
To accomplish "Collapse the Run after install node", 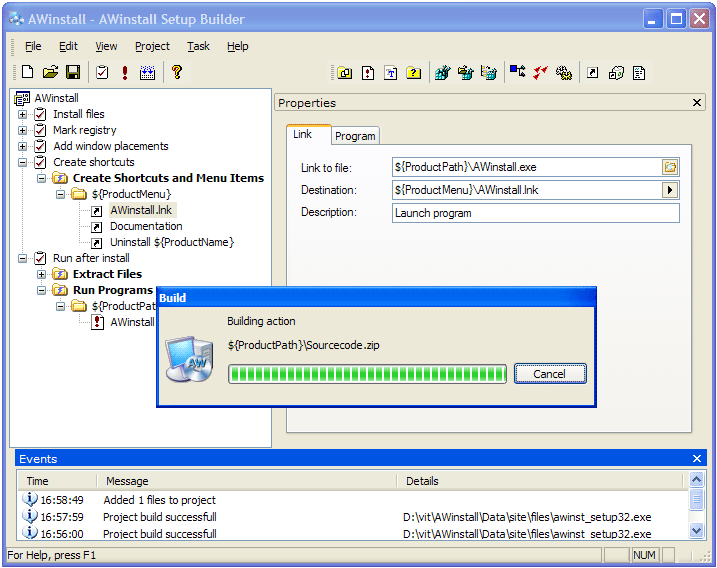I will 22,258.
